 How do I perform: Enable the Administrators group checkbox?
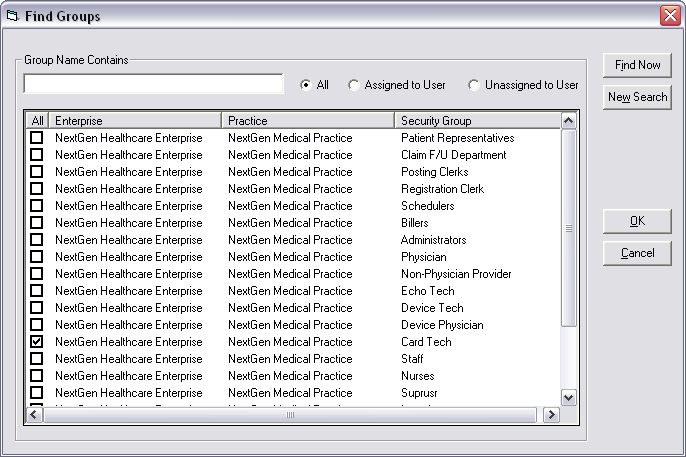click(x=37, y=240)
